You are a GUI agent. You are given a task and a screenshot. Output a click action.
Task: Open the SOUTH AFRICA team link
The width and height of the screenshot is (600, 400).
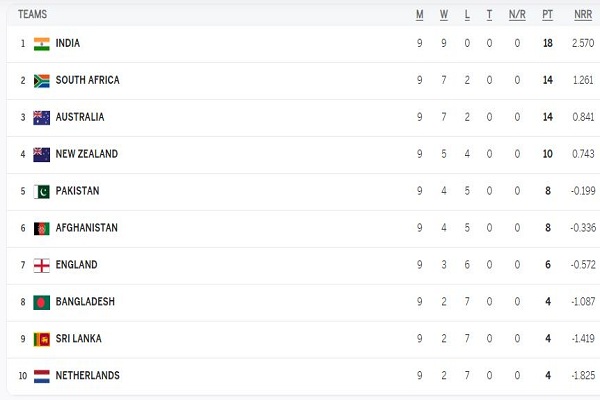tap(87, 81)
